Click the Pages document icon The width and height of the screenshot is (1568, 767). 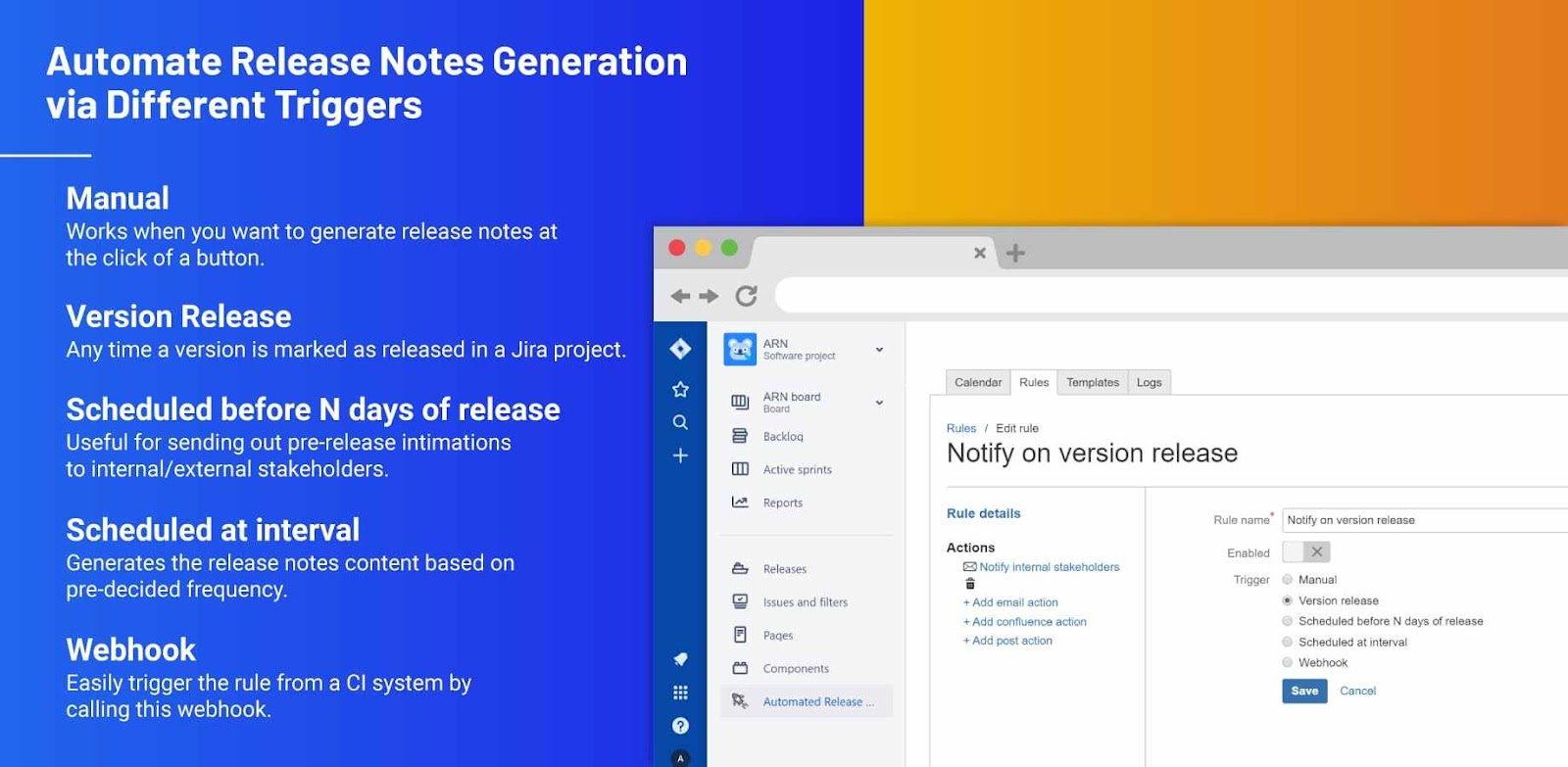pyautogui.click(x=740, y=635)
